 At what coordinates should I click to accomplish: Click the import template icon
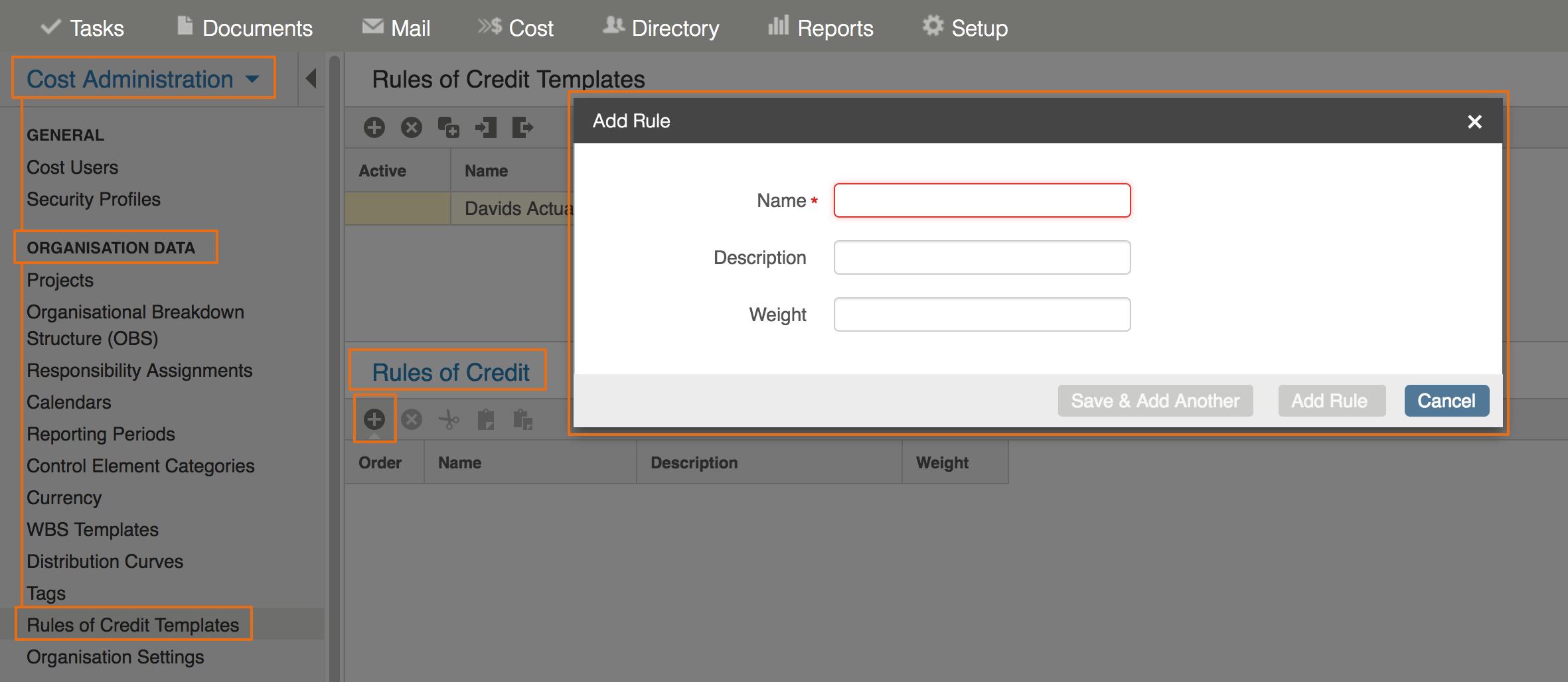click(486, 127)
